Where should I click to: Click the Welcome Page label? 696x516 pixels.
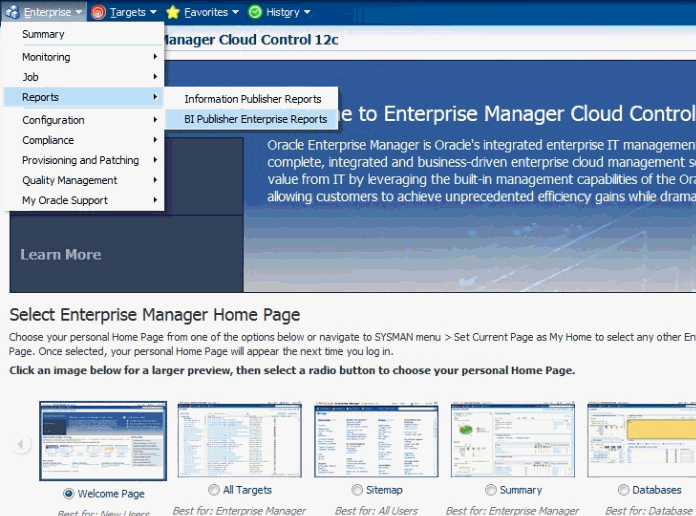tap(111, 493)
